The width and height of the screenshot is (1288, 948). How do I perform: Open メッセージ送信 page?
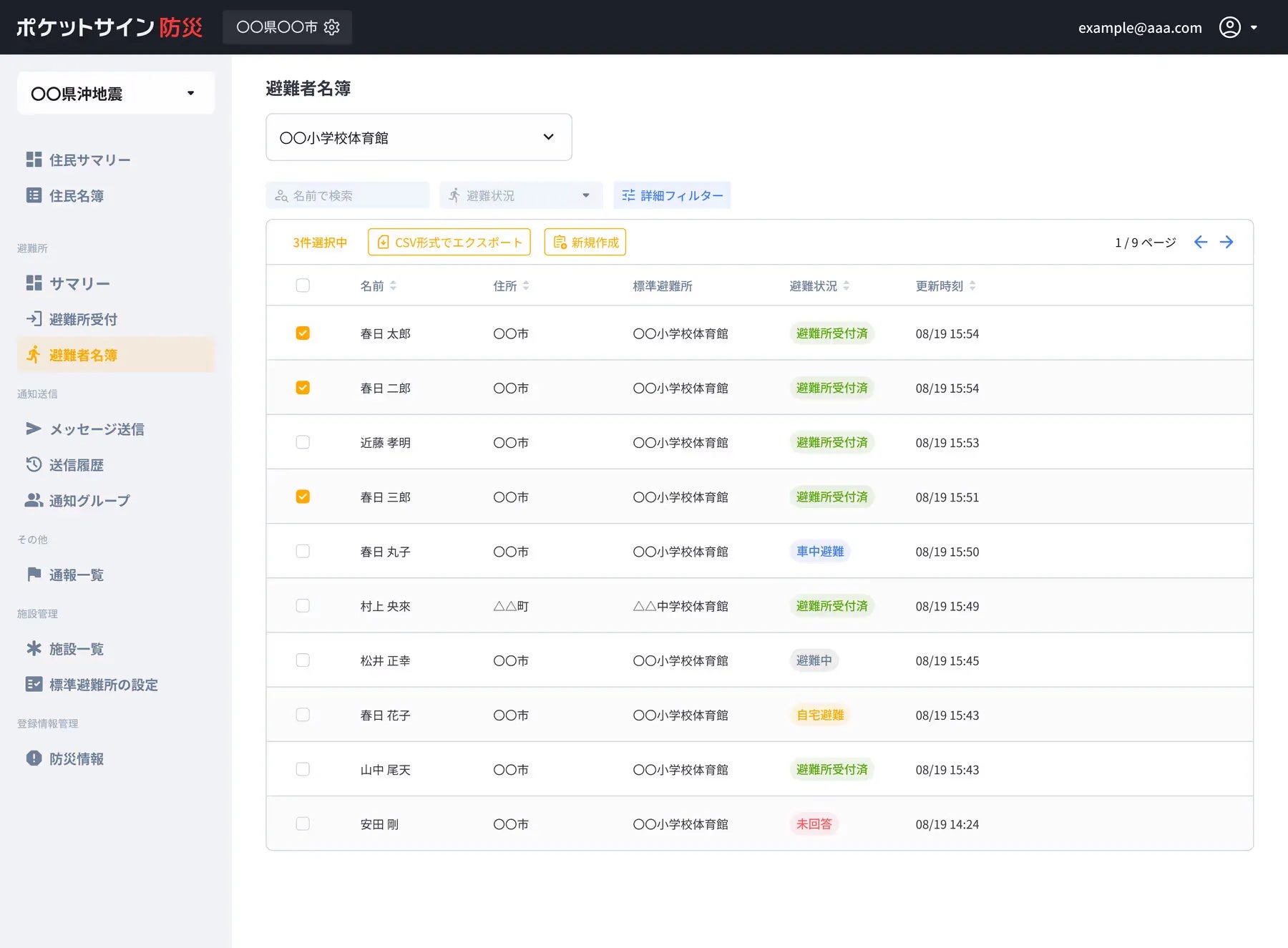(116, 429)
